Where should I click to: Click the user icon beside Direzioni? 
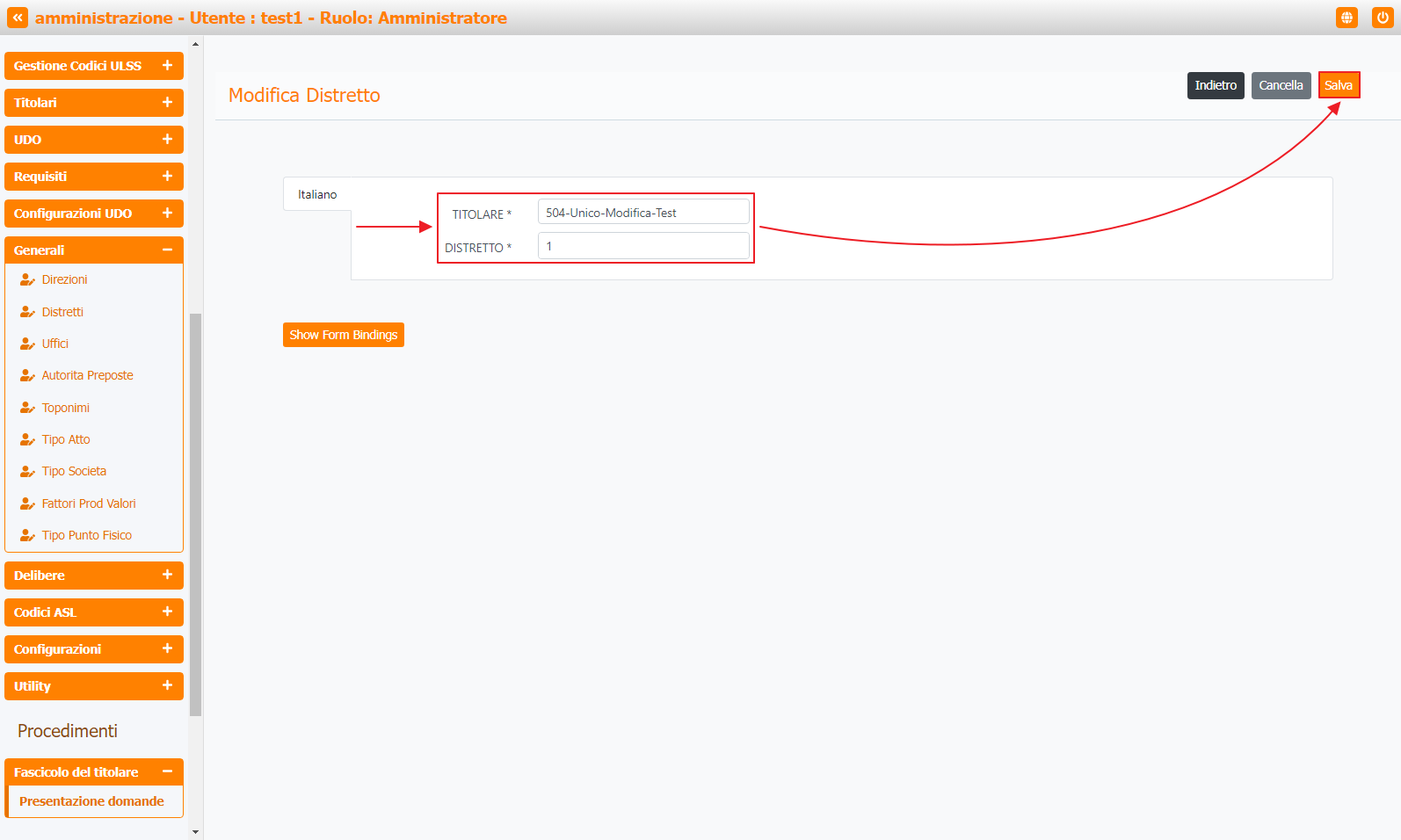pyautogui.click(x=27, y=280)
